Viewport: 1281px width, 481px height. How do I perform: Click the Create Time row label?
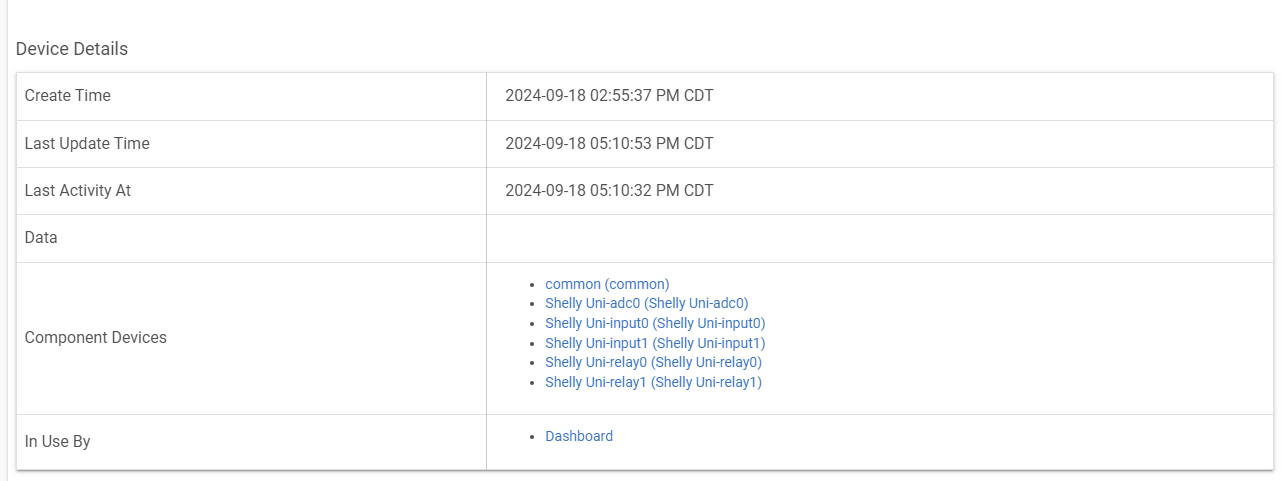click(67, 96)
